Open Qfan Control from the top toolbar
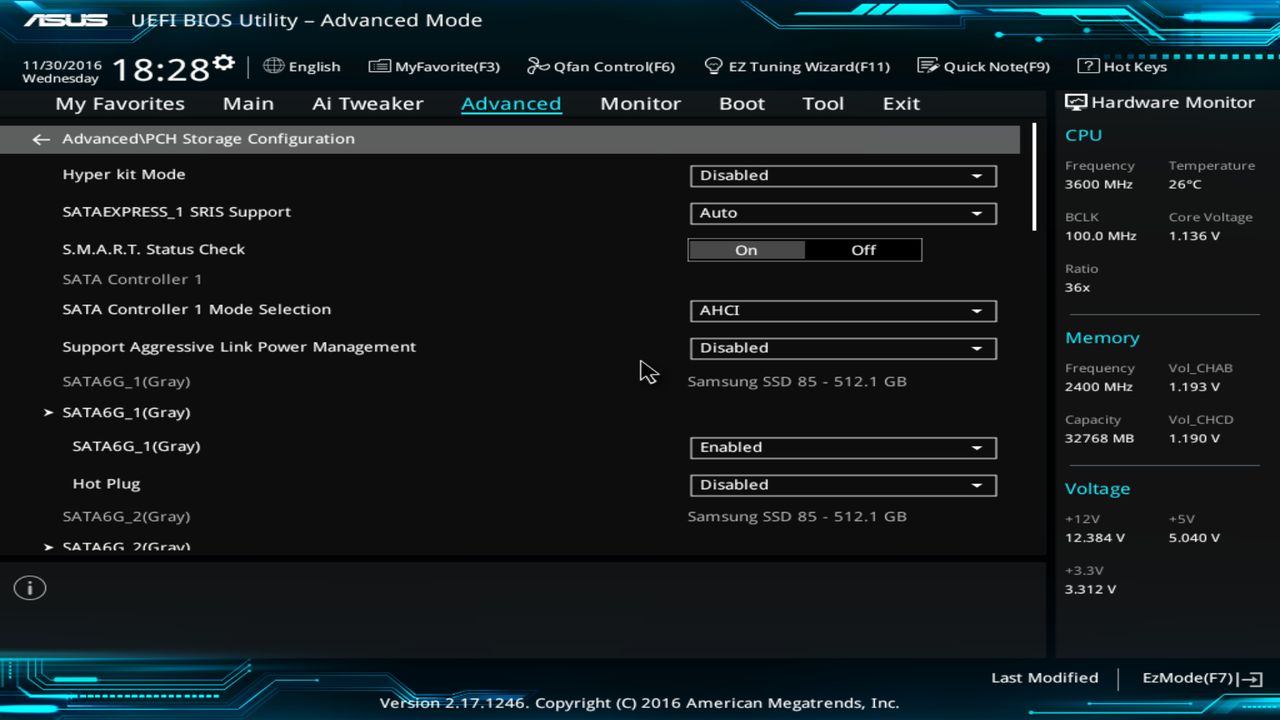 pos(600,66)
